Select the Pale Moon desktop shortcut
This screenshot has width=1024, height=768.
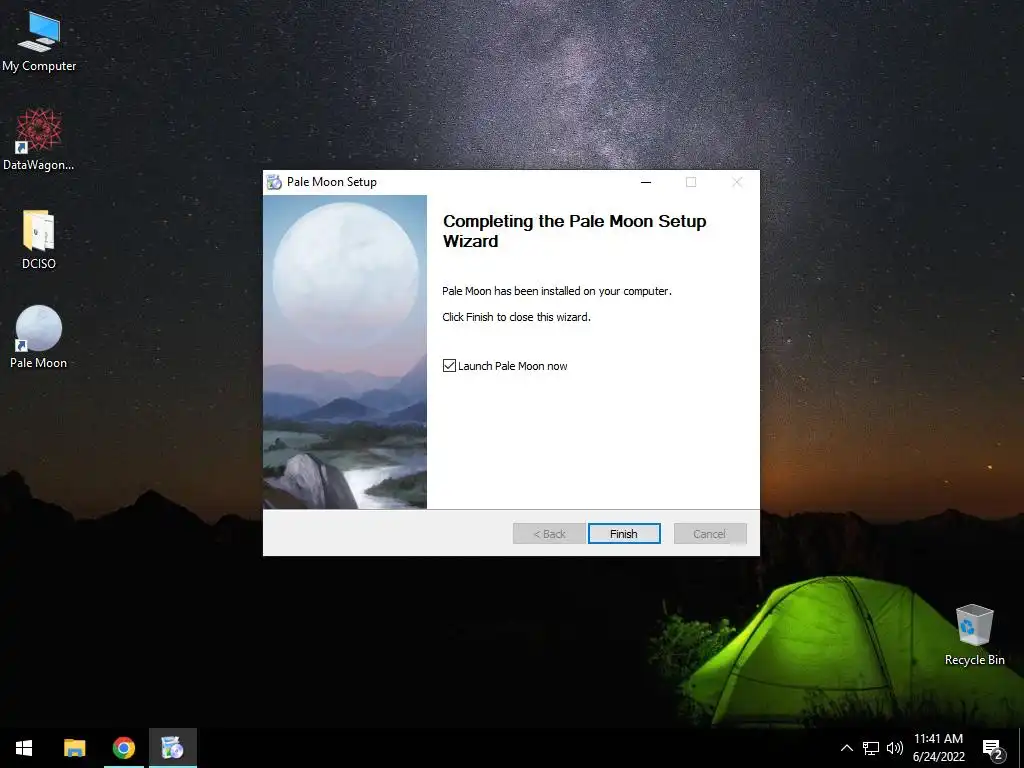point(39,338)
